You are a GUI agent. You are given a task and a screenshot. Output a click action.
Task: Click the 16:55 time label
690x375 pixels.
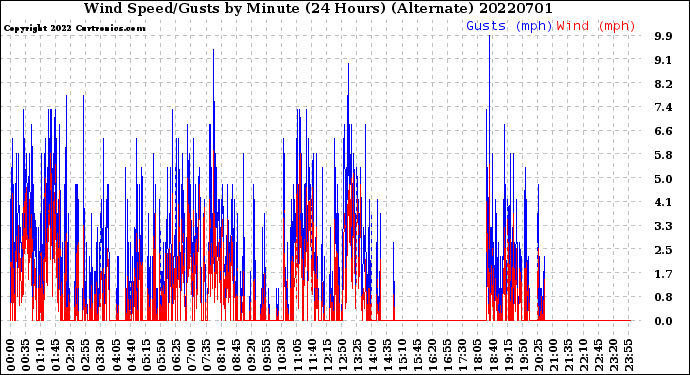pos(447,355)
